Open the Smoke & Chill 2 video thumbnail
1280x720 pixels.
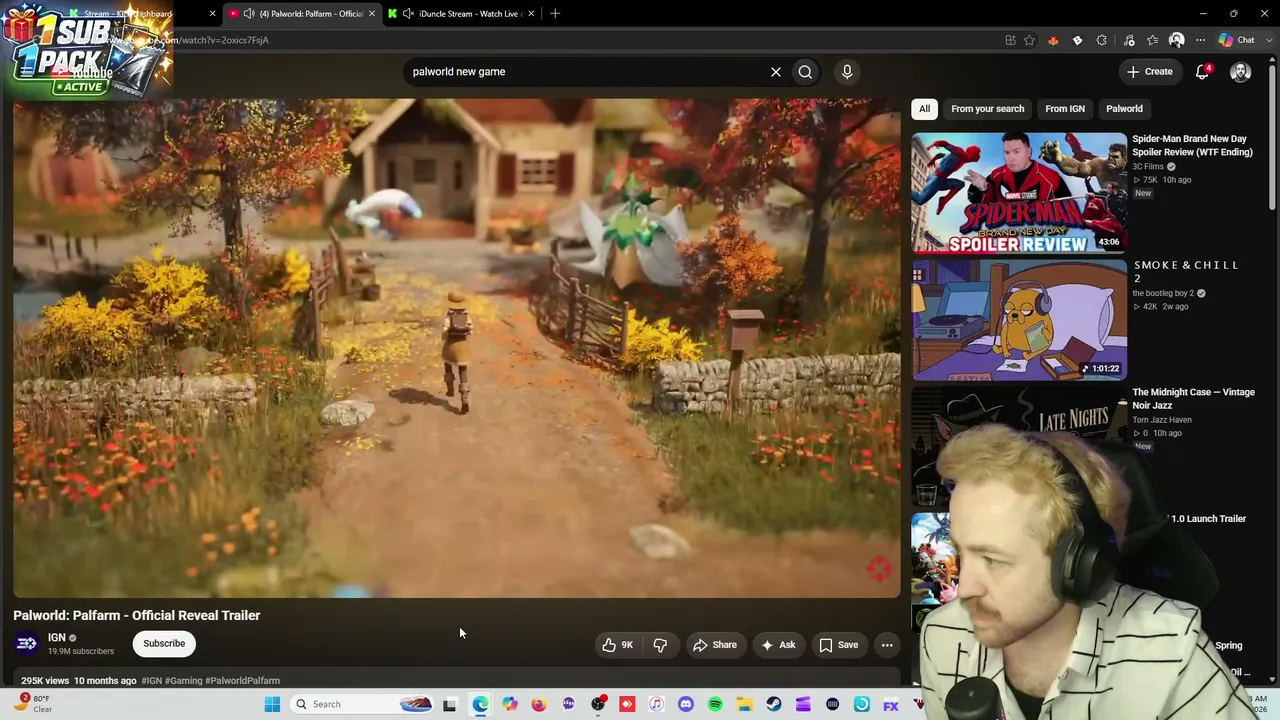pos(1019,320)
